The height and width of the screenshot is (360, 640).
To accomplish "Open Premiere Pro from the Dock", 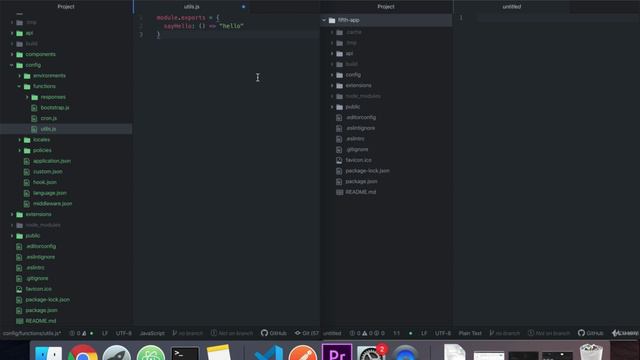I will coord(337,352).
